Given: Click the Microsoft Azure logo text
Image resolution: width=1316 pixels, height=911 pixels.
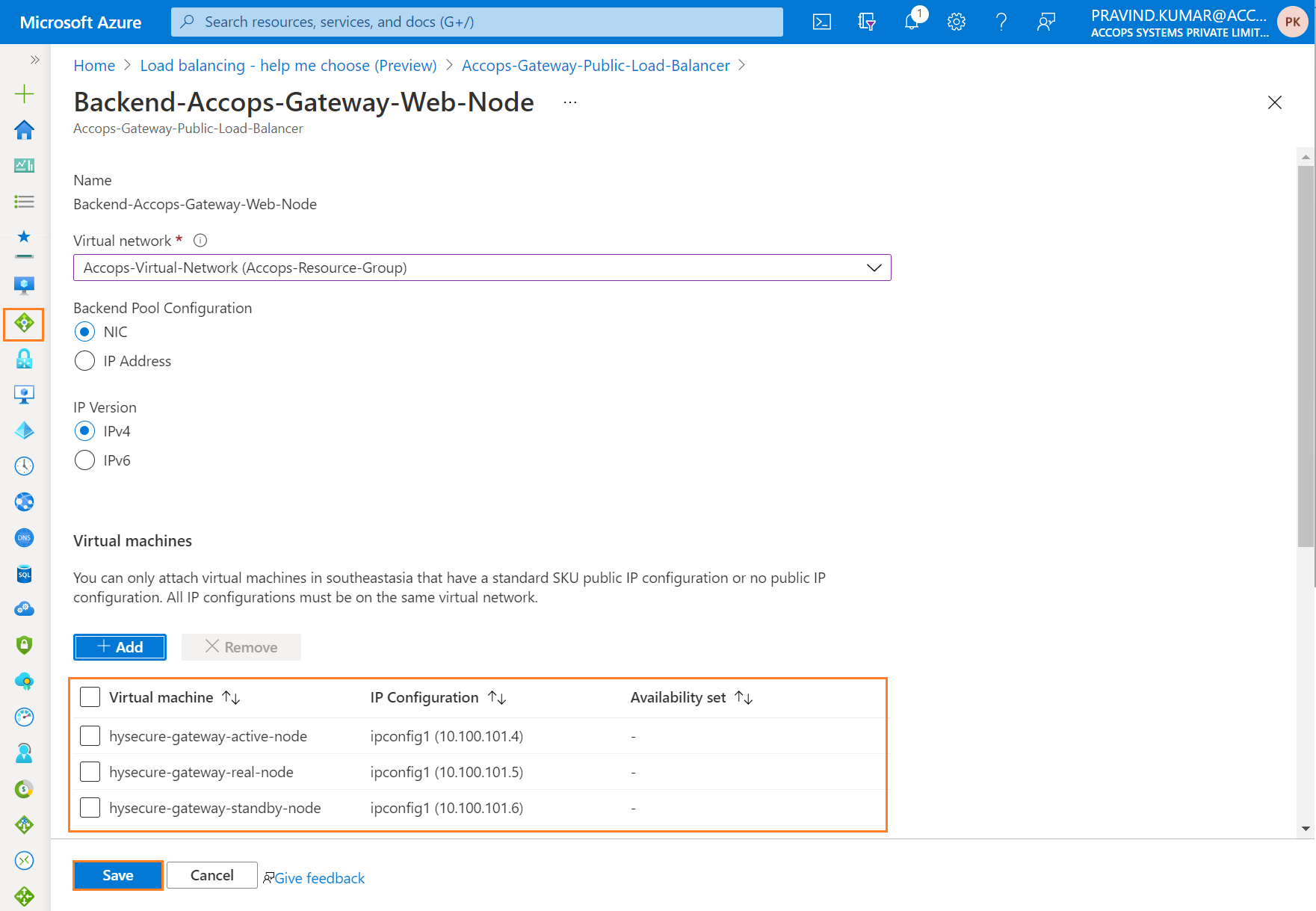Looking at the screenshot, I should pos(81,22).
